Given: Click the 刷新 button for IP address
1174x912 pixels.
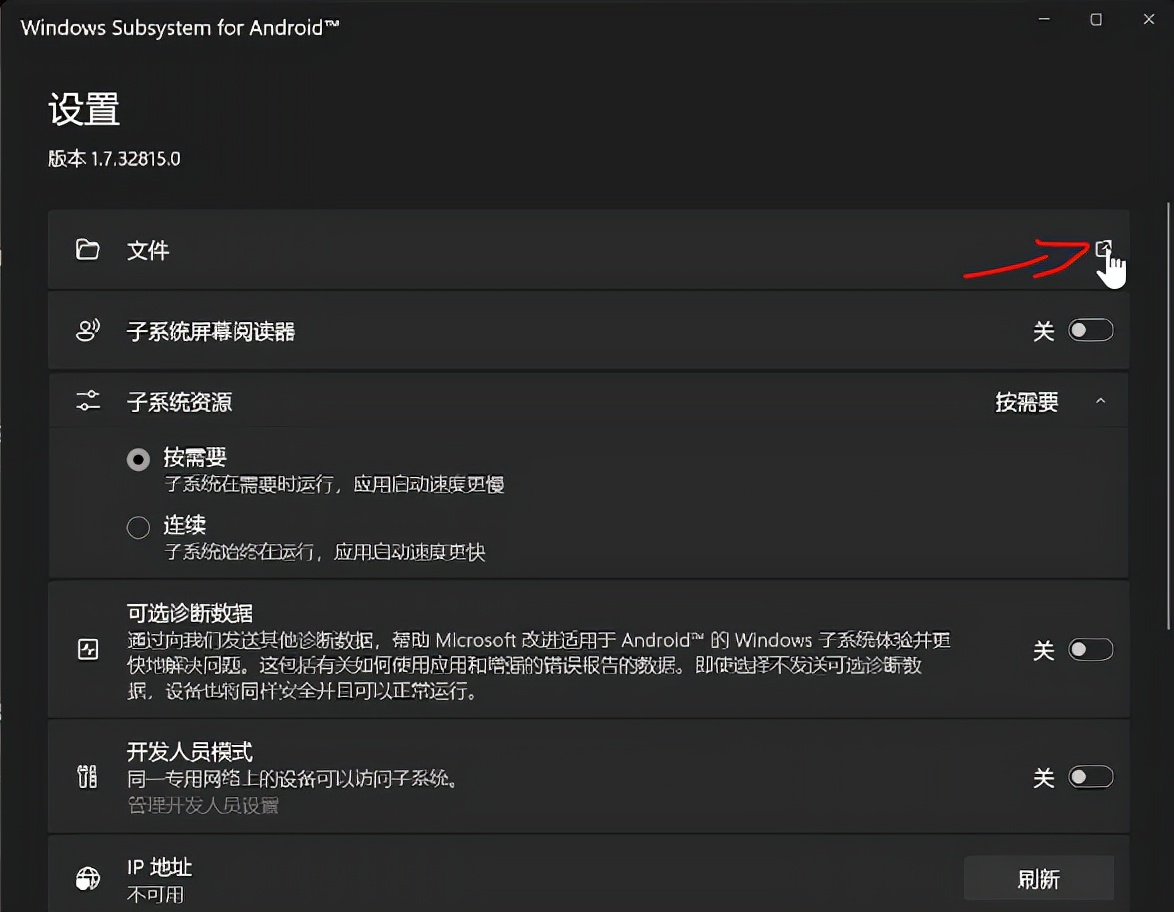Looking at the screenshot, I should [x=1039, y=878].
